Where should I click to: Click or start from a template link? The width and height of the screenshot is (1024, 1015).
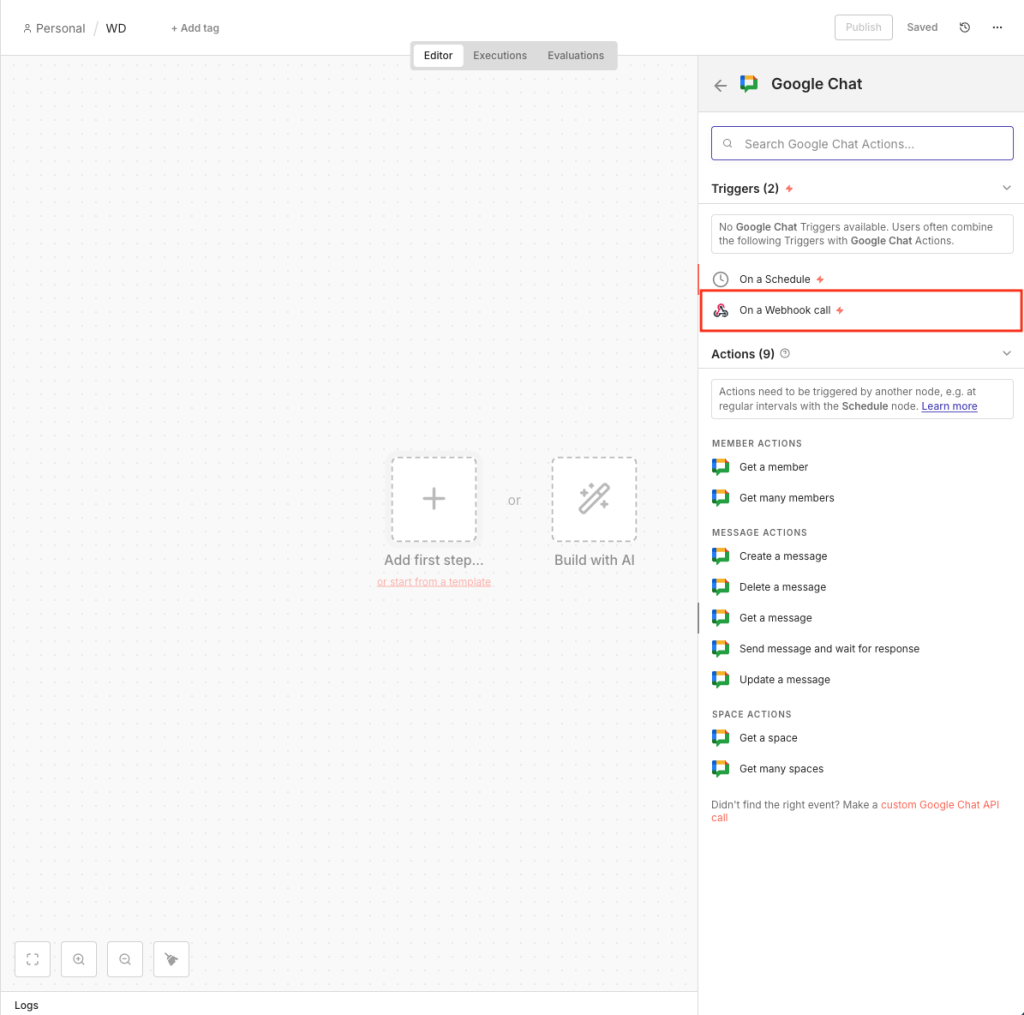click(434, 582)
